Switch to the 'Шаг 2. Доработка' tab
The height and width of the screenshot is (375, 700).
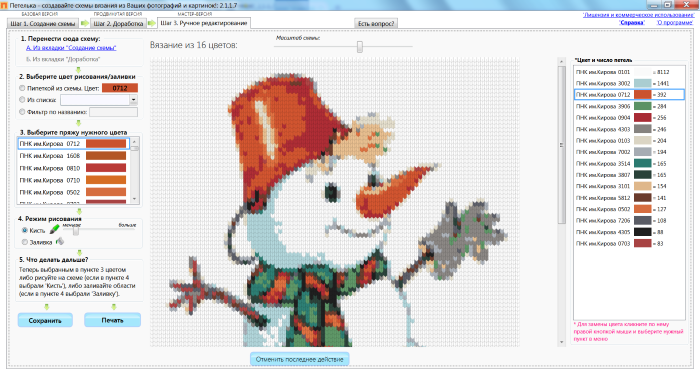pos(118,23)
